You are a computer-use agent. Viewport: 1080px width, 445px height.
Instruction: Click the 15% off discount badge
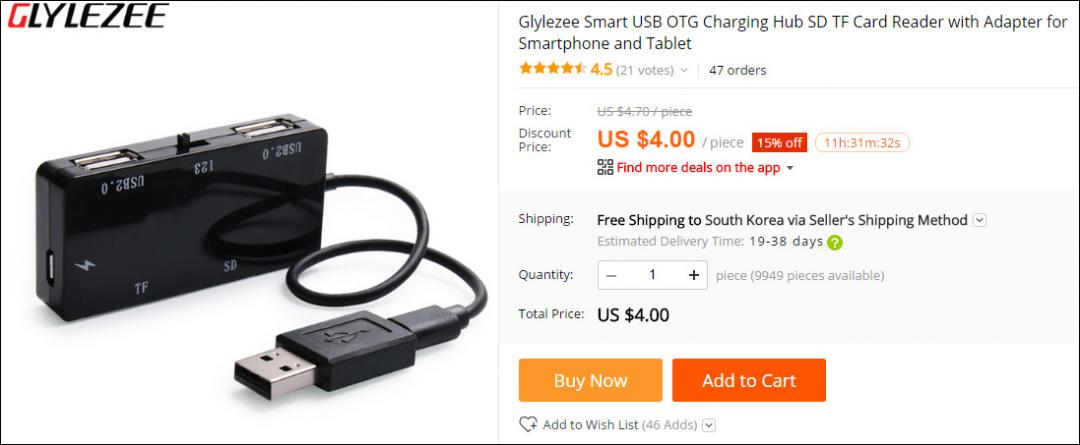coord(779,143)
